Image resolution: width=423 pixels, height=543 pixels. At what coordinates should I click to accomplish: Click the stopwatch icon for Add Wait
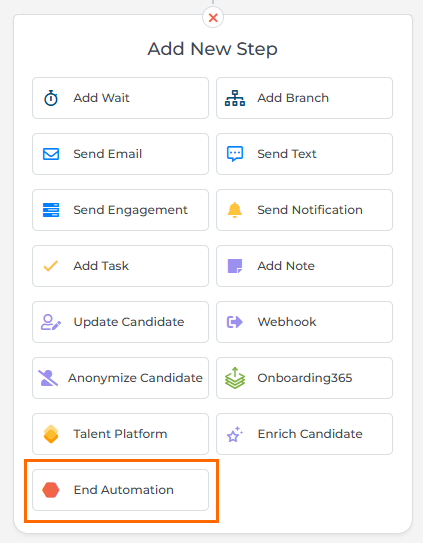(x=51, y=98)
